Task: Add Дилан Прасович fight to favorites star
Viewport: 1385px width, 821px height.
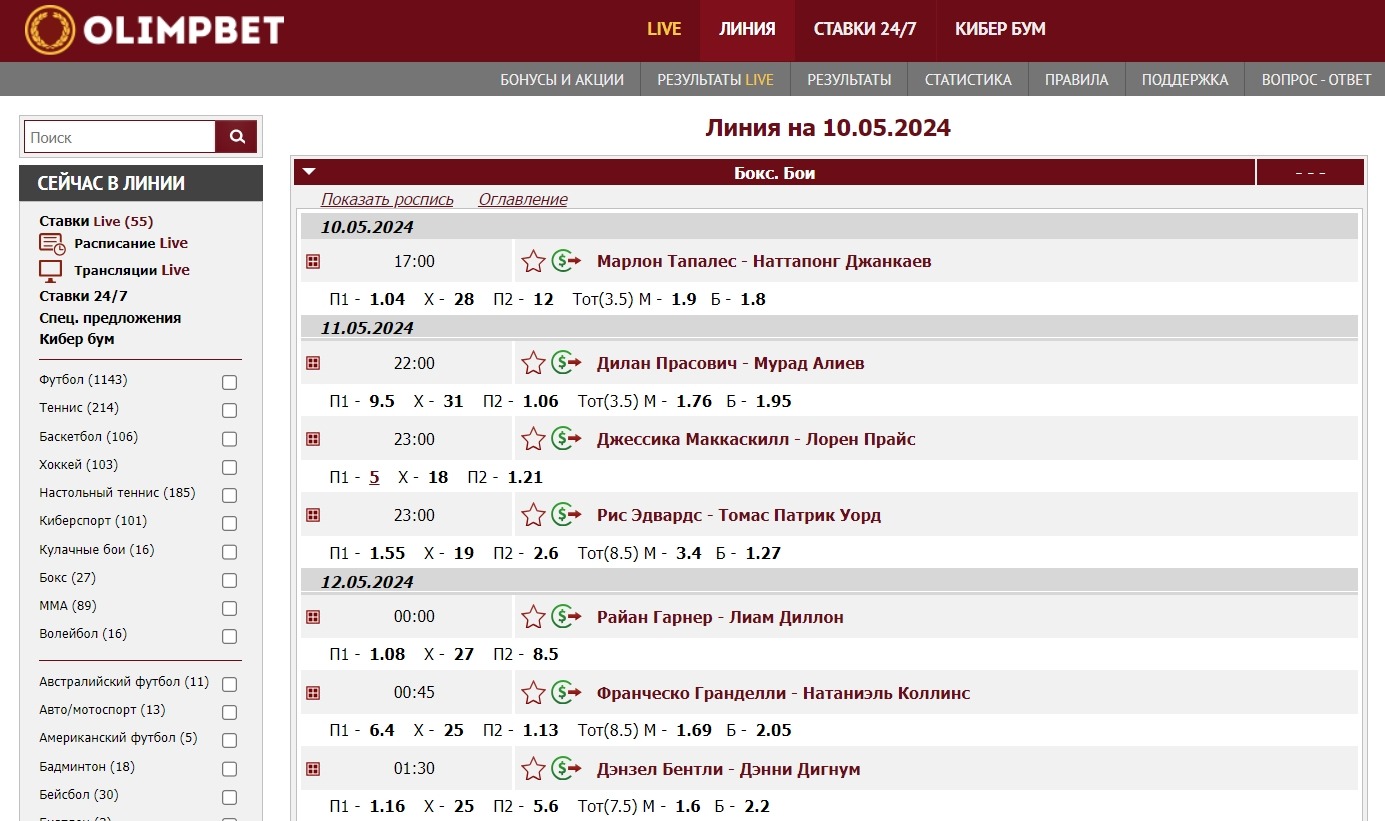Action: 533,363
